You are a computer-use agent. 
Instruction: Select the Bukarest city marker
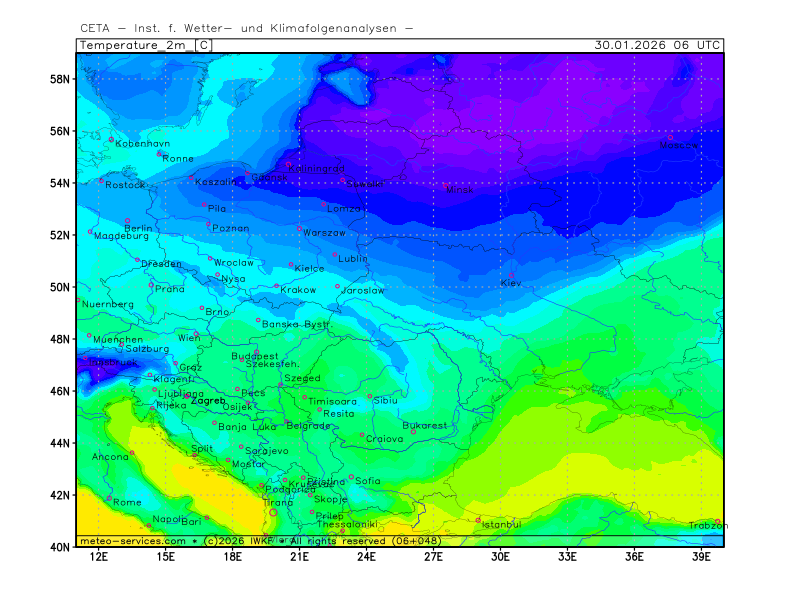[413, 431]
